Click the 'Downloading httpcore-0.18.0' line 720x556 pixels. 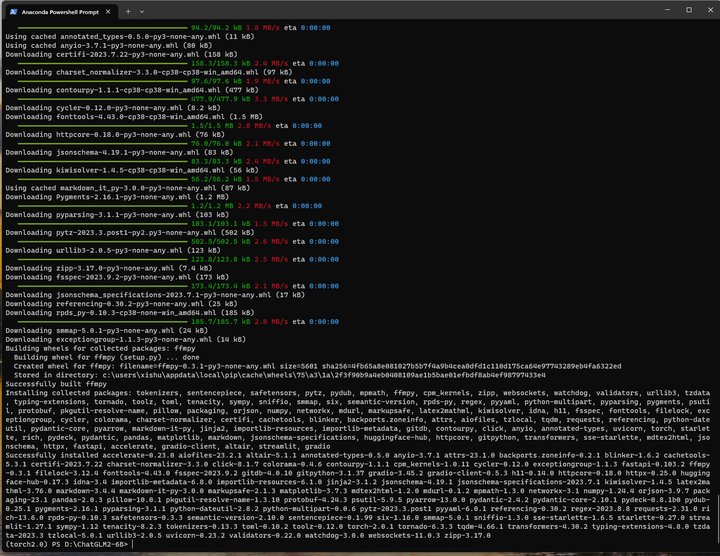pos(115,135)
